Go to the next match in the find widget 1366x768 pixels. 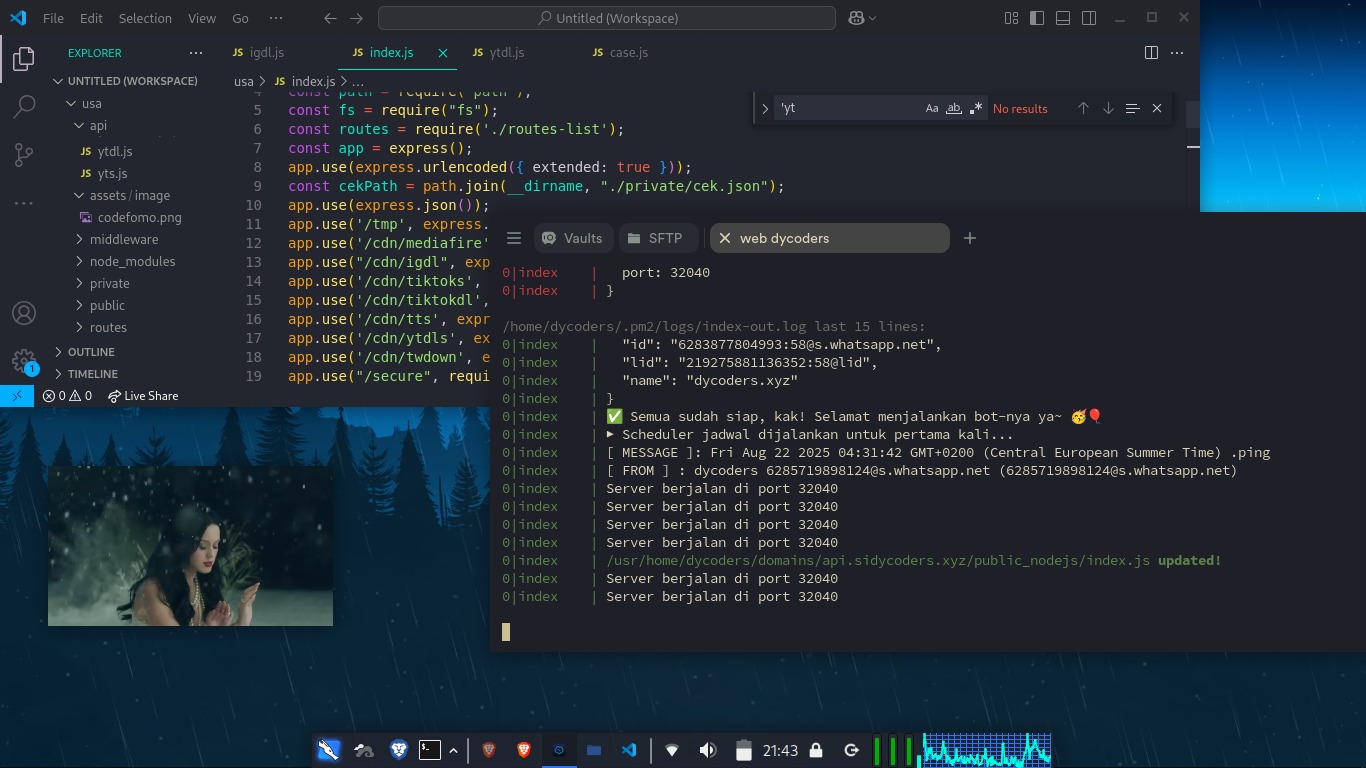click(x=1108, y=108)
